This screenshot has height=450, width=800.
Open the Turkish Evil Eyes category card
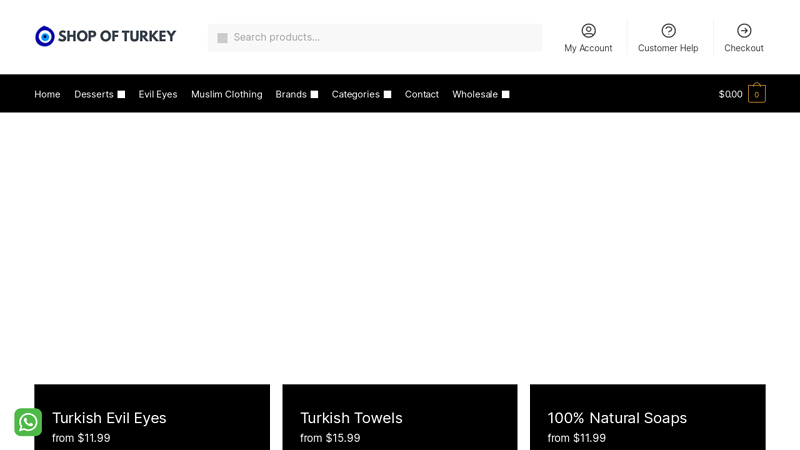tap(152, 417)
